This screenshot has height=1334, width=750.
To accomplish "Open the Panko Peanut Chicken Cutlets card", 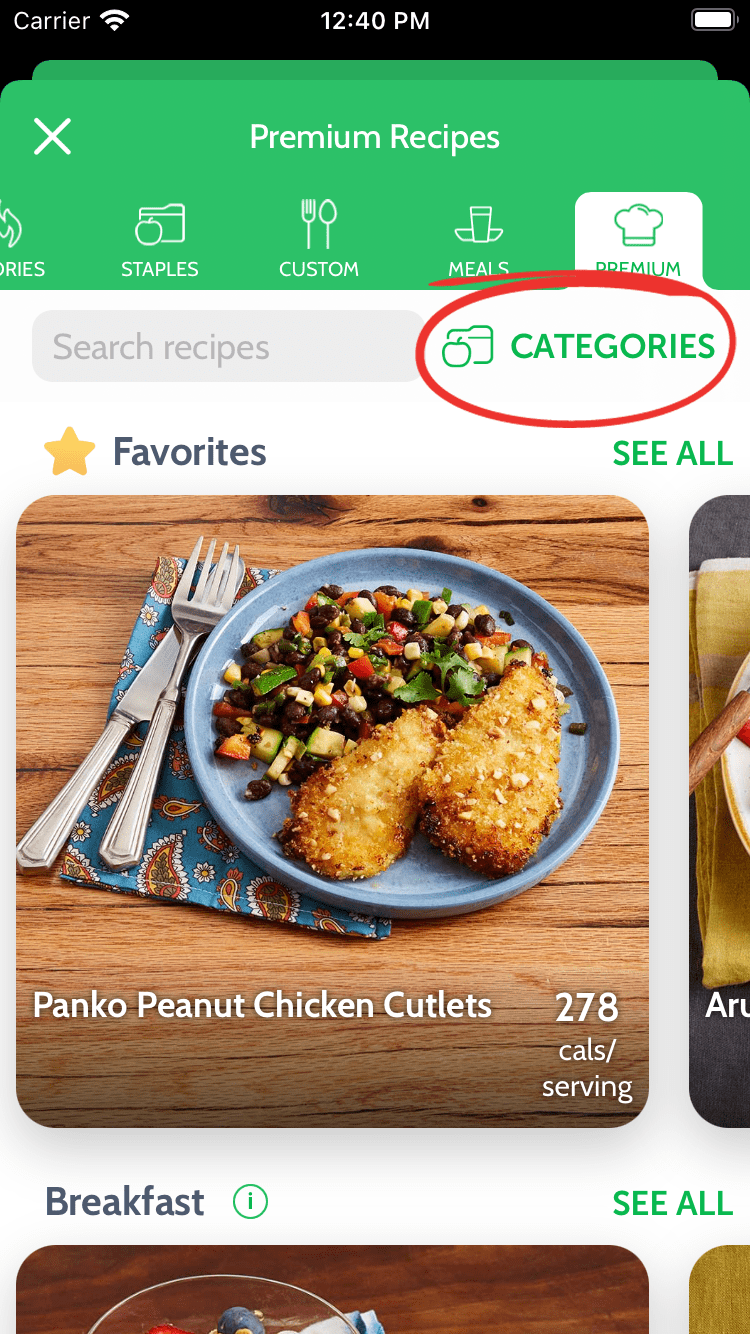I will point(332,811).
